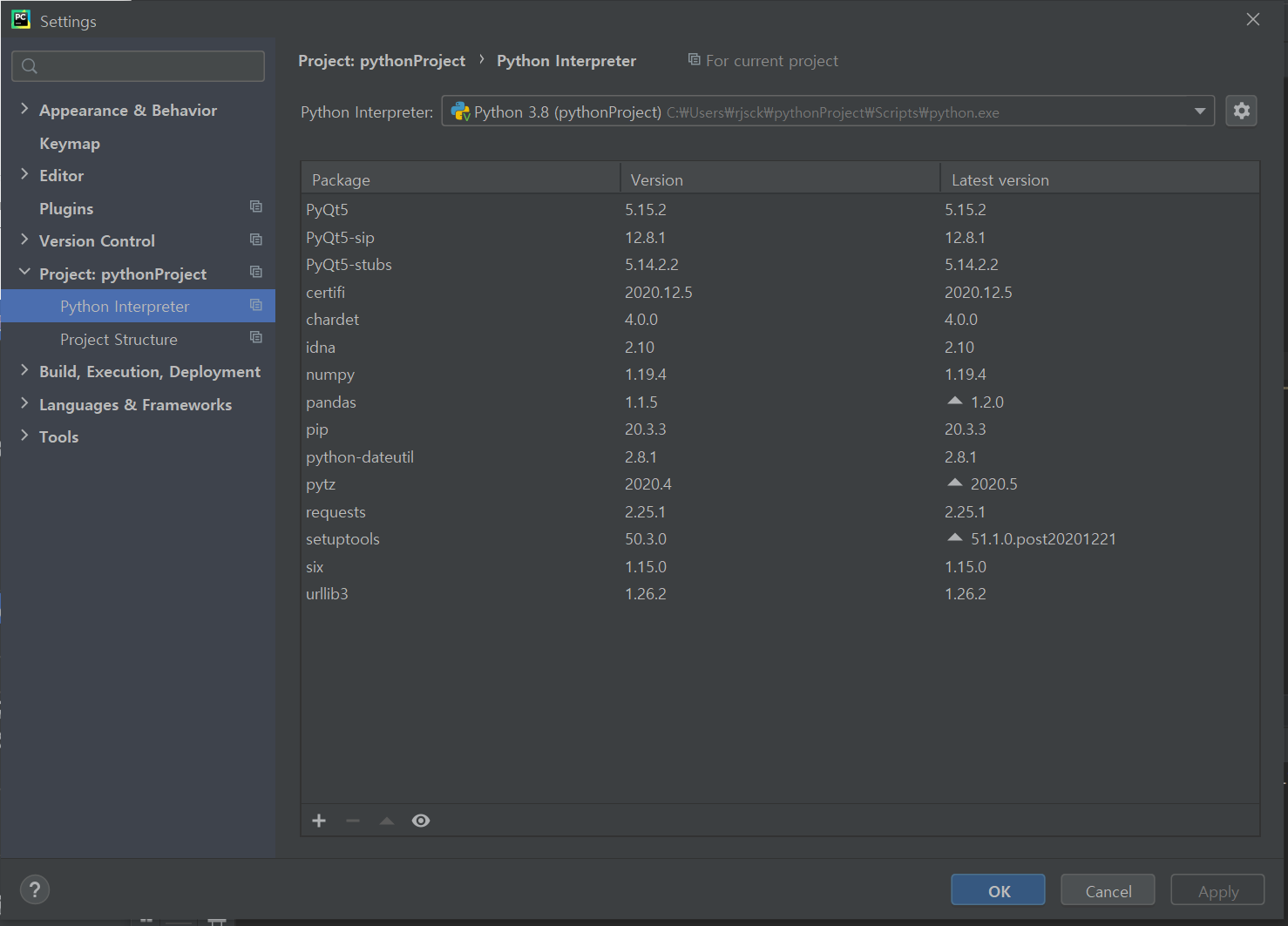
Task: Expand Languages & Frameworks section
Action: [24, 403]
